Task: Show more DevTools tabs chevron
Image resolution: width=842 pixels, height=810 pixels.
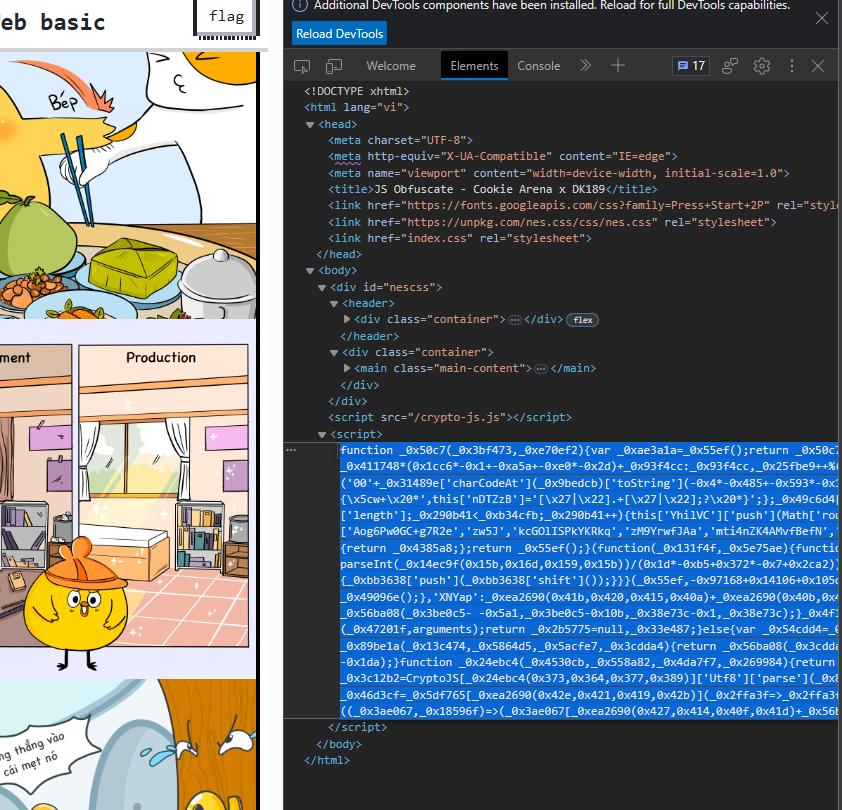Action: point(585,66)
